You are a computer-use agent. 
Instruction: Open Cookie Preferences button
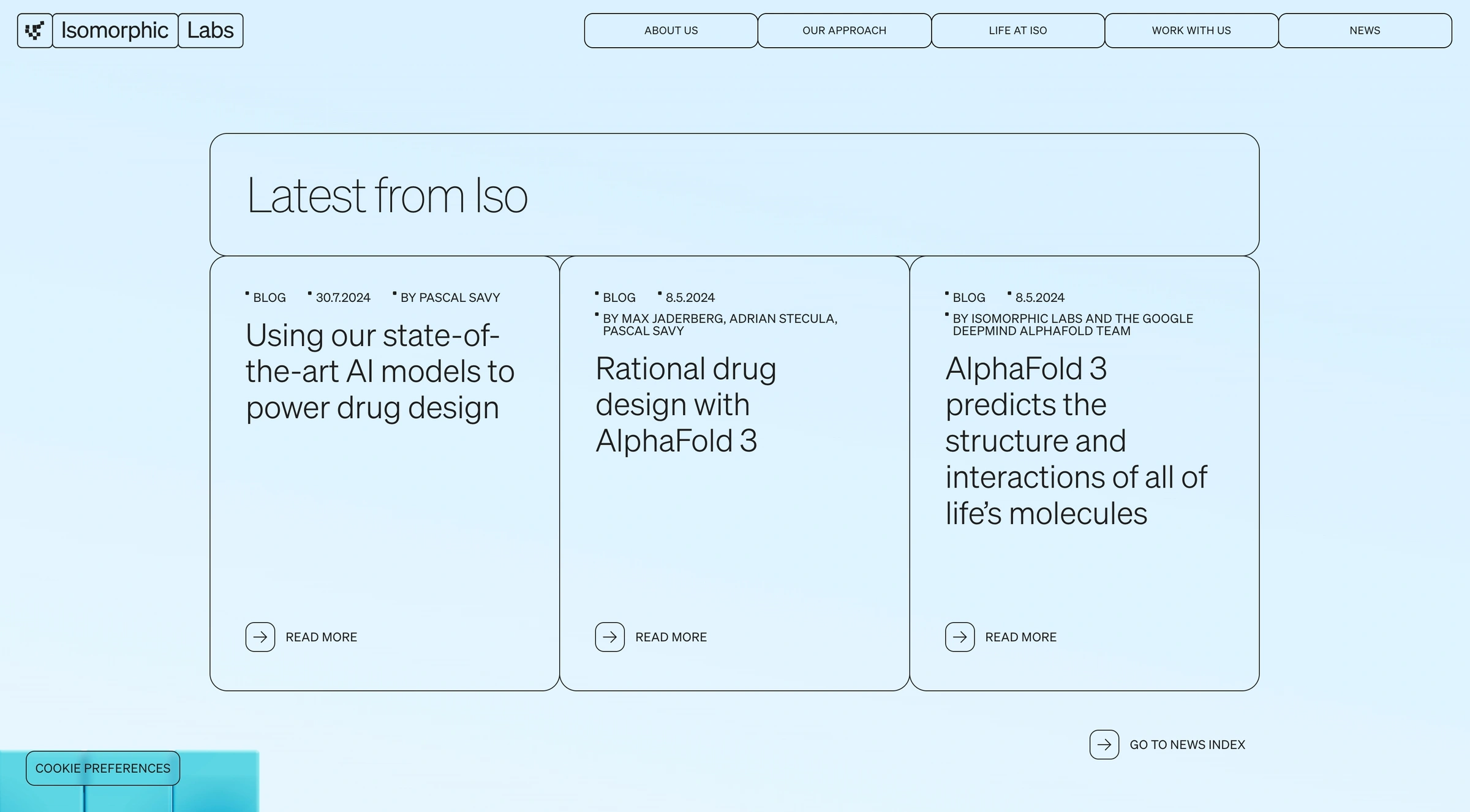(103, 769)
